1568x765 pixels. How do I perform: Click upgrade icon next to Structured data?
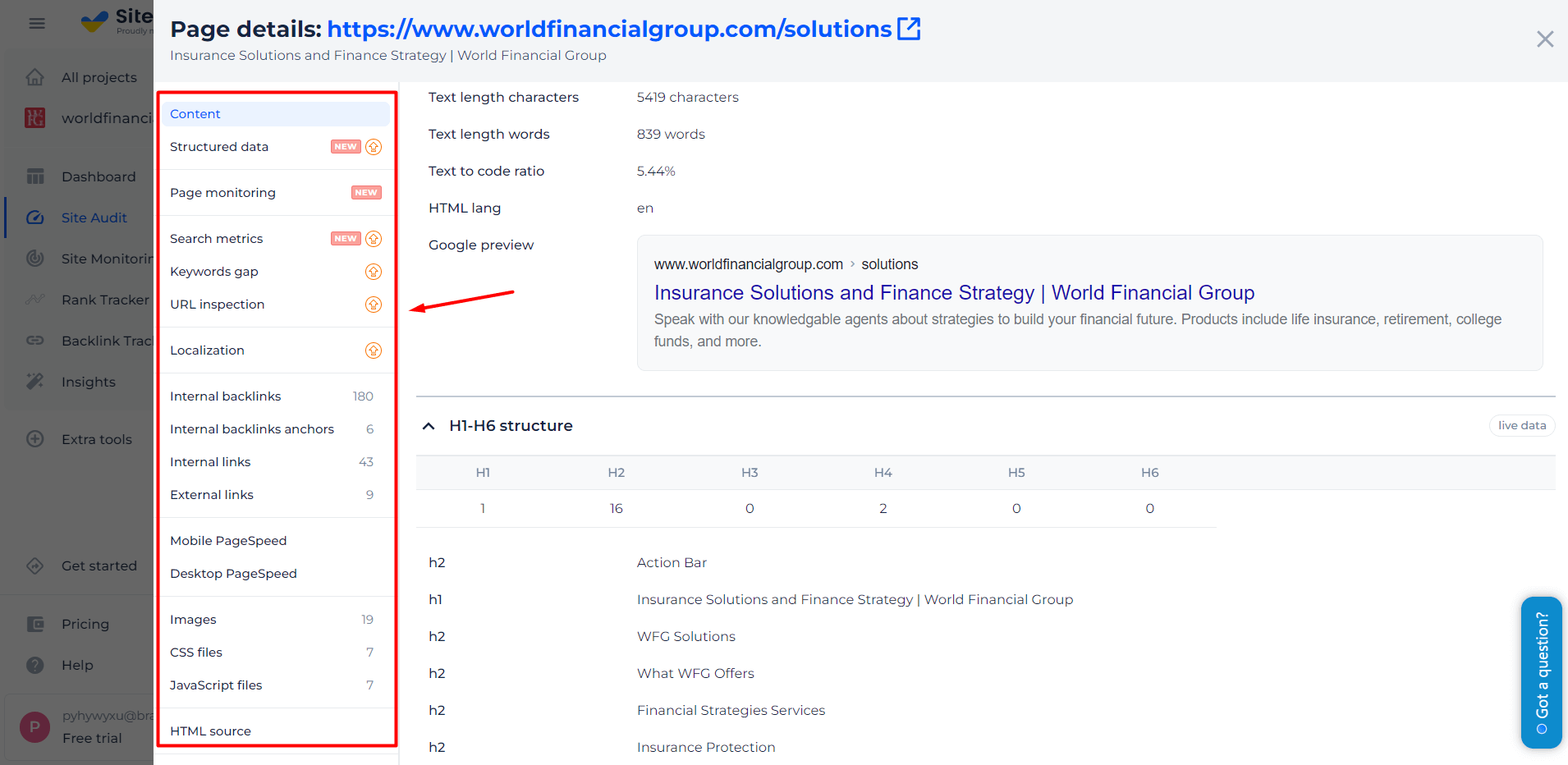[374, 147]
